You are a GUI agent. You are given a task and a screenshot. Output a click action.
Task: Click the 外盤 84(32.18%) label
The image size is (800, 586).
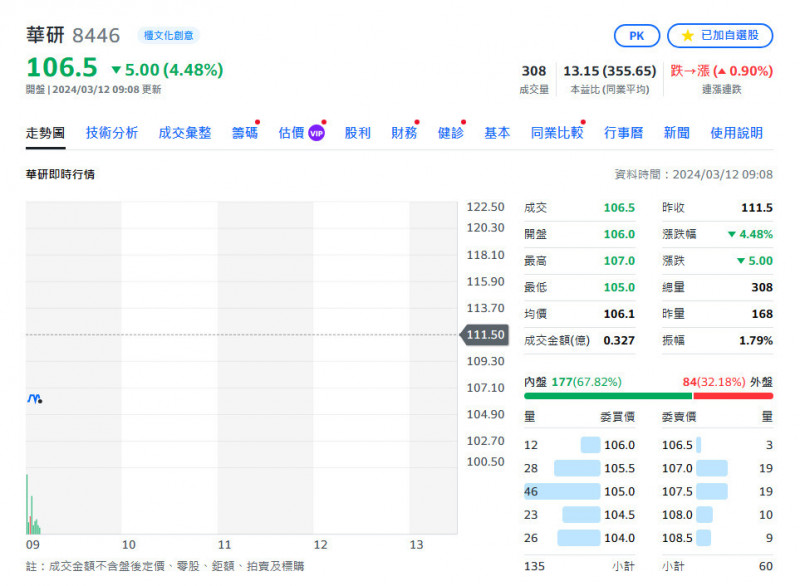728,382
